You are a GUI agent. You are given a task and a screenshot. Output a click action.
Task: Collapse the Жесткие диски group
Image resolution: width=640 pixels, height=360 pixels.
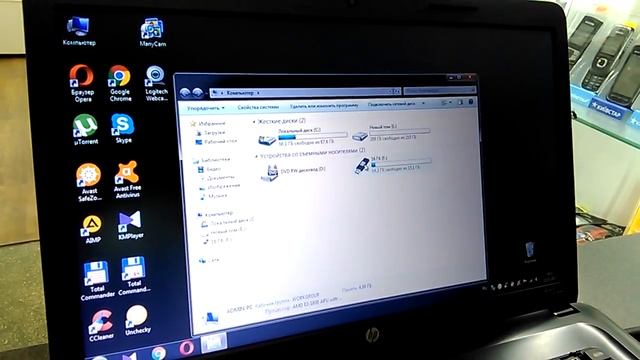254,122
